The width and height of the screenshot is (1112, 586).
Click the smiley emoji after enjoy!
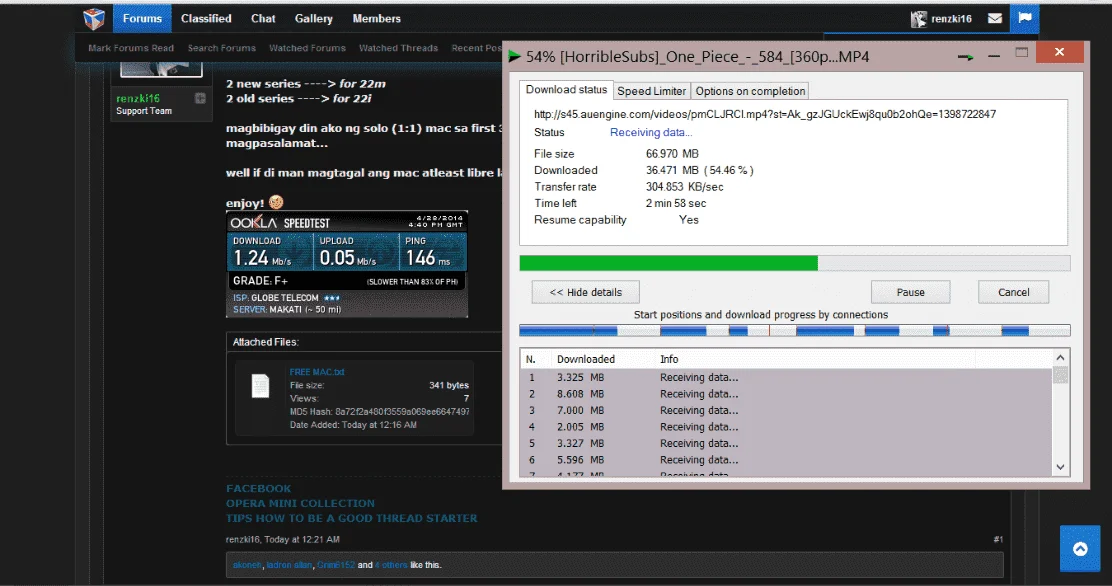(276, 202)
